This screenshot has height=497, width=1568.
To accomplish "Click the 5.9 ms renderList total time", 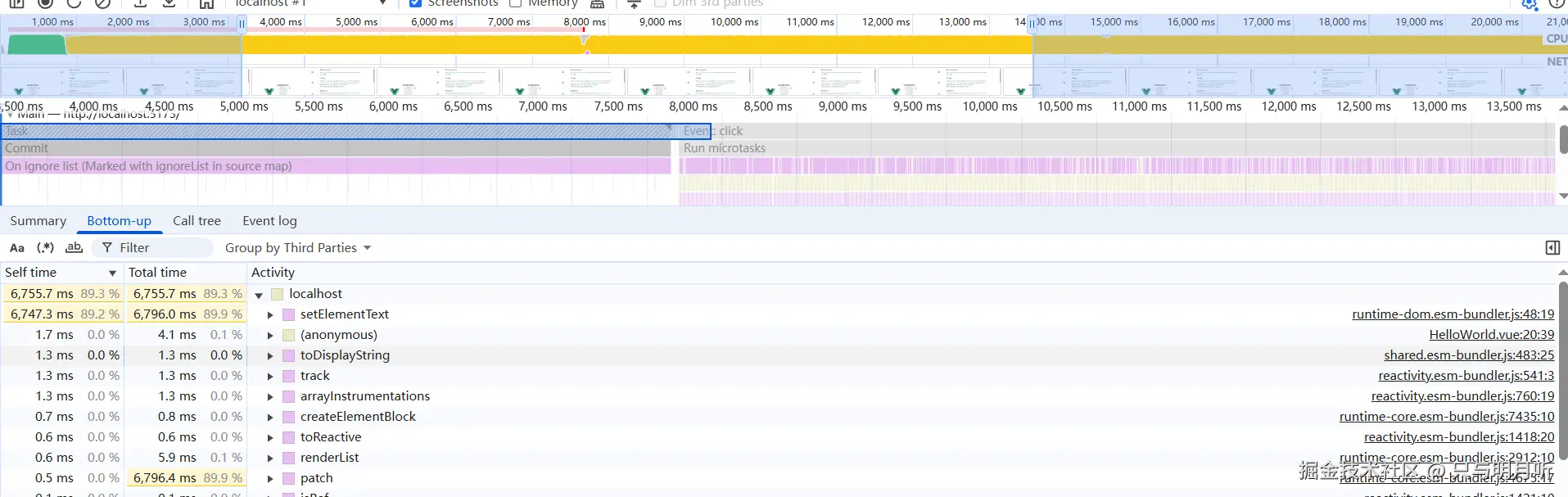I will tap(177, 457).
